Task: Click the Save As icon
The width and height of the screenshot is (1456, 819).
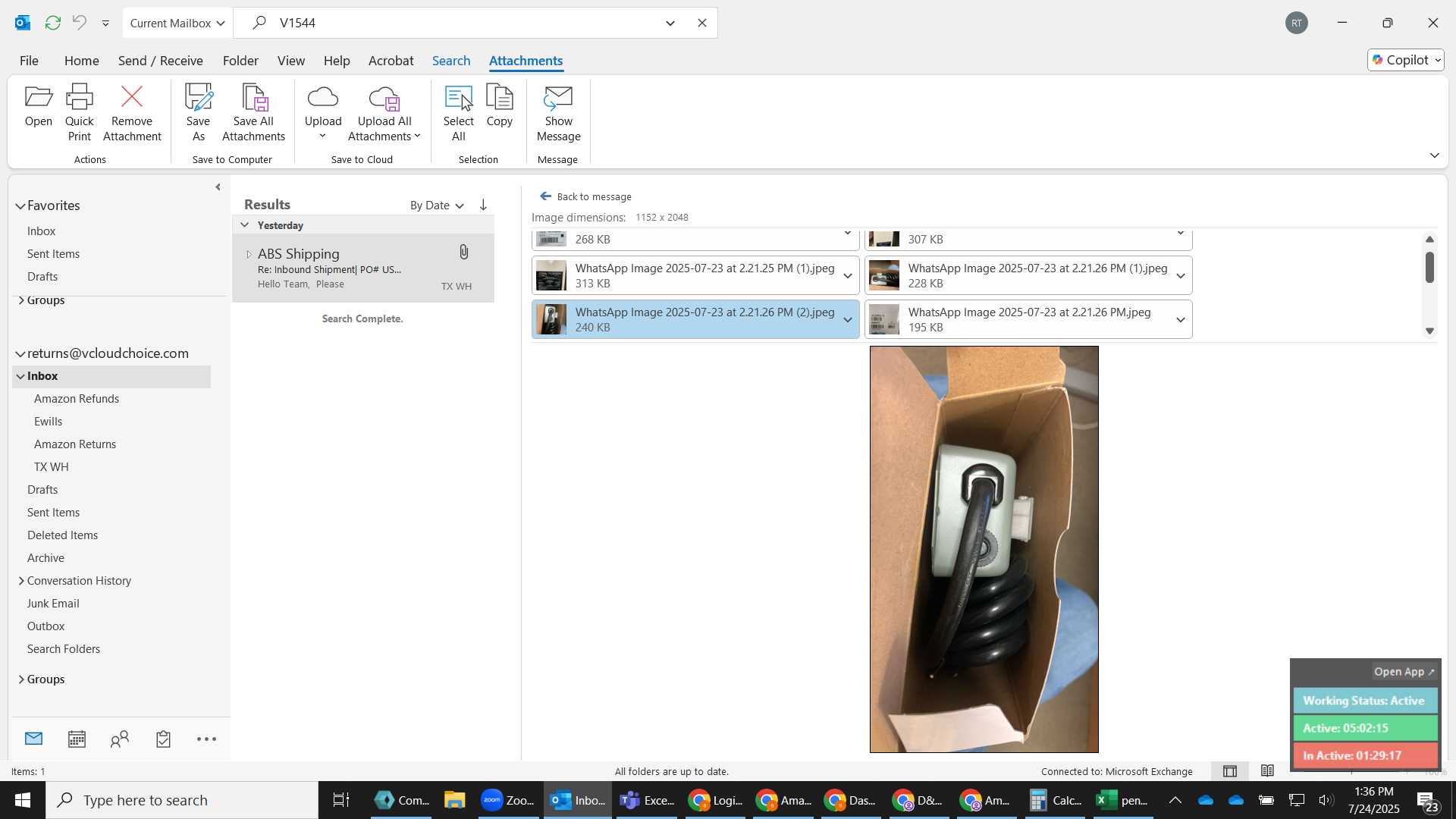Action: (x=198, y=114)
